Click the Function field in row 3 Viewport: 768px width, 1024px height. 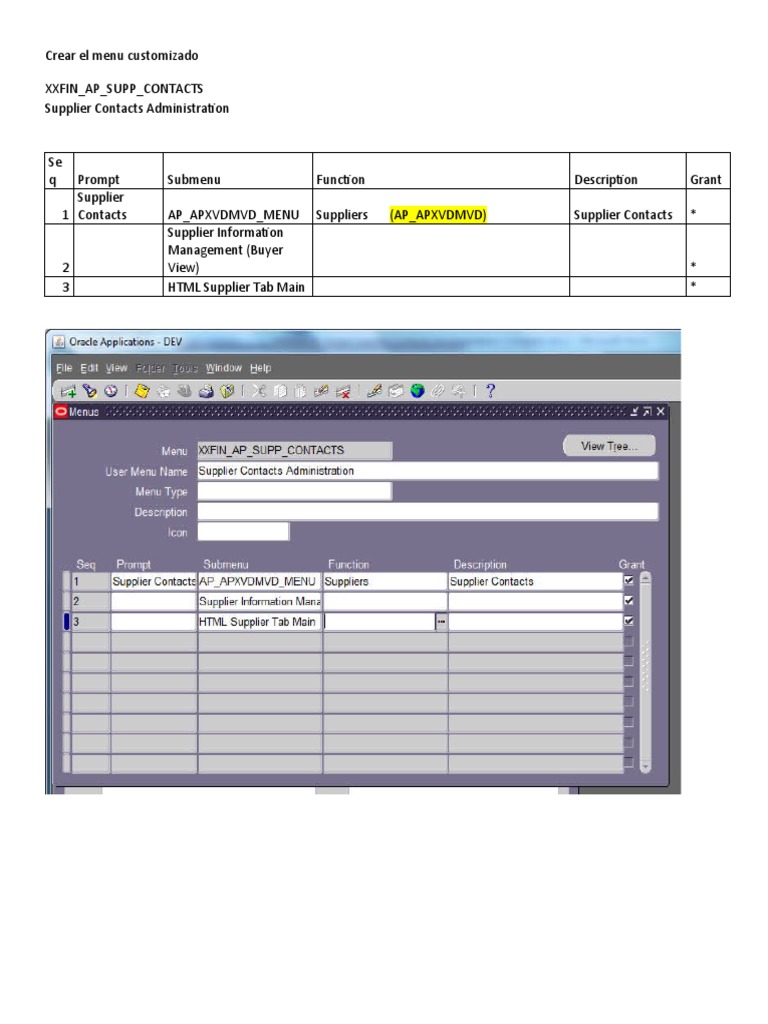coord(379,622)
